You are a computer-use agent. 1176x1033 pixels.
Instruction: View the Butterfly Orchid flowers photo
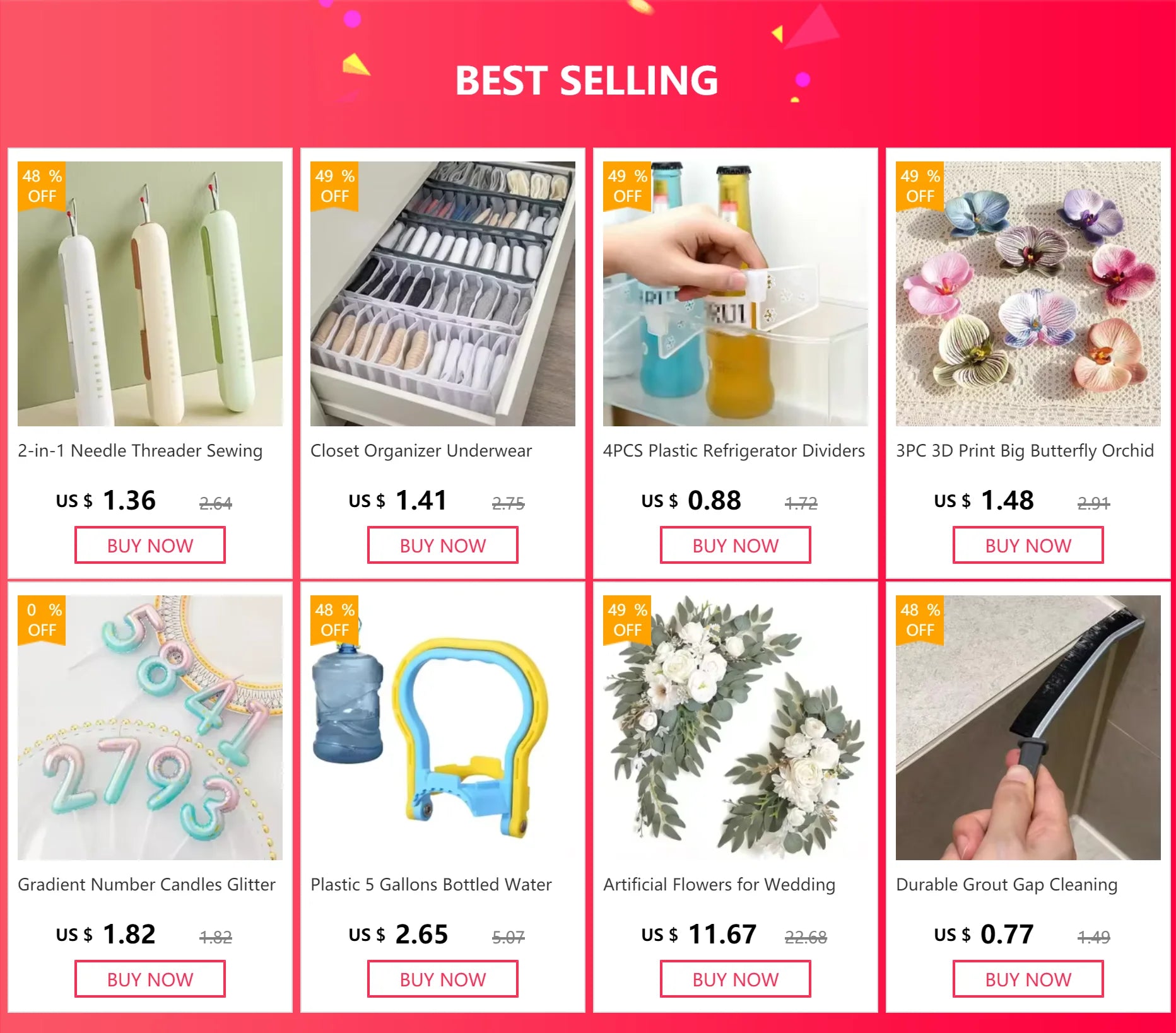point(1028,294)
